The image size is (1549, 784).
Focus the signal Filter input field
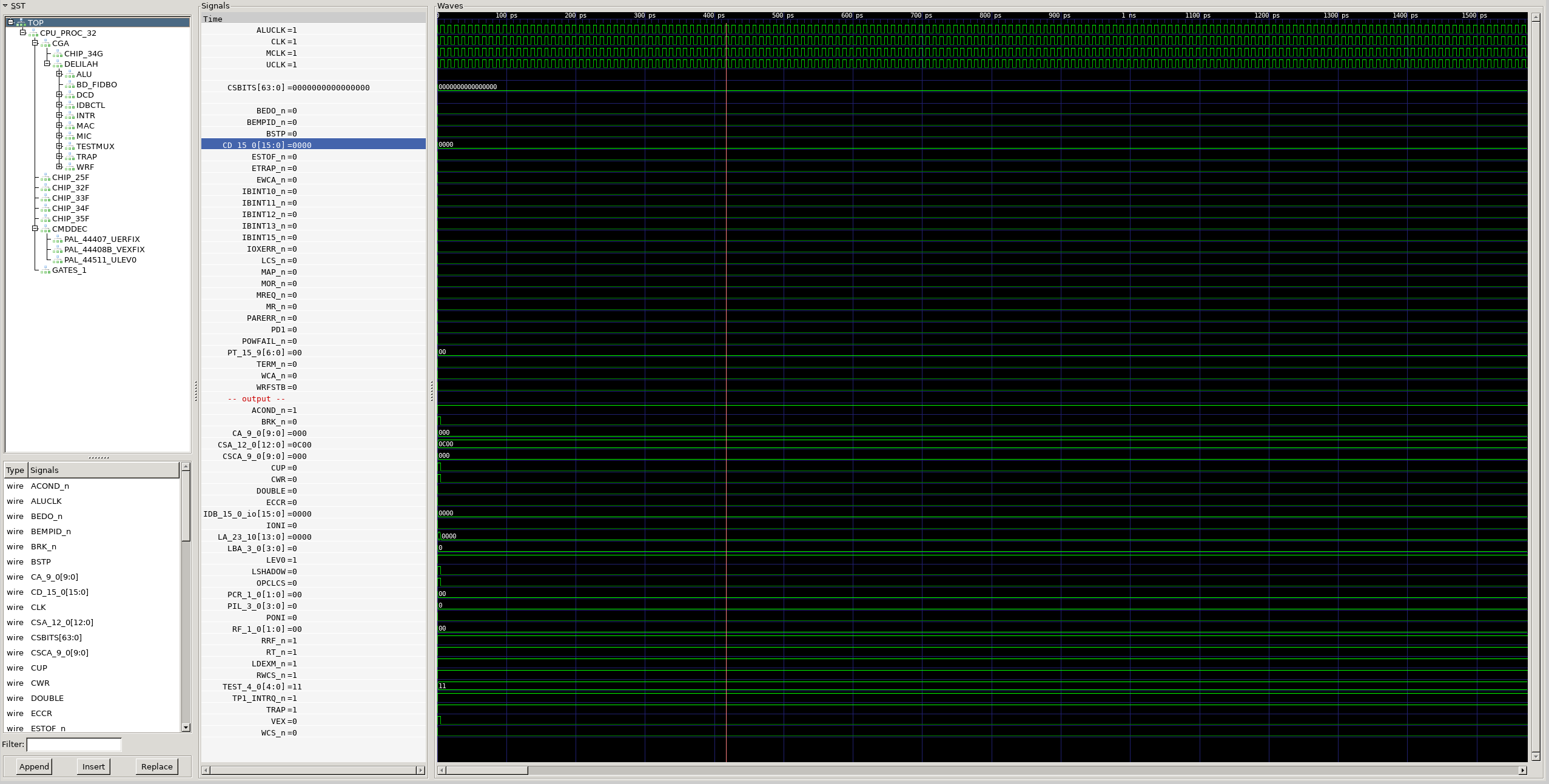[x=74, y=744]
